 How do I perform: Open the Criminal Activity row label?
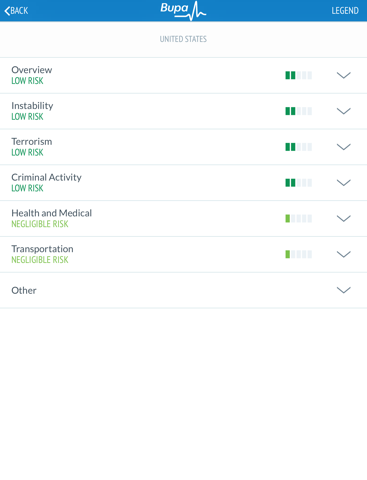click(46, 177)
